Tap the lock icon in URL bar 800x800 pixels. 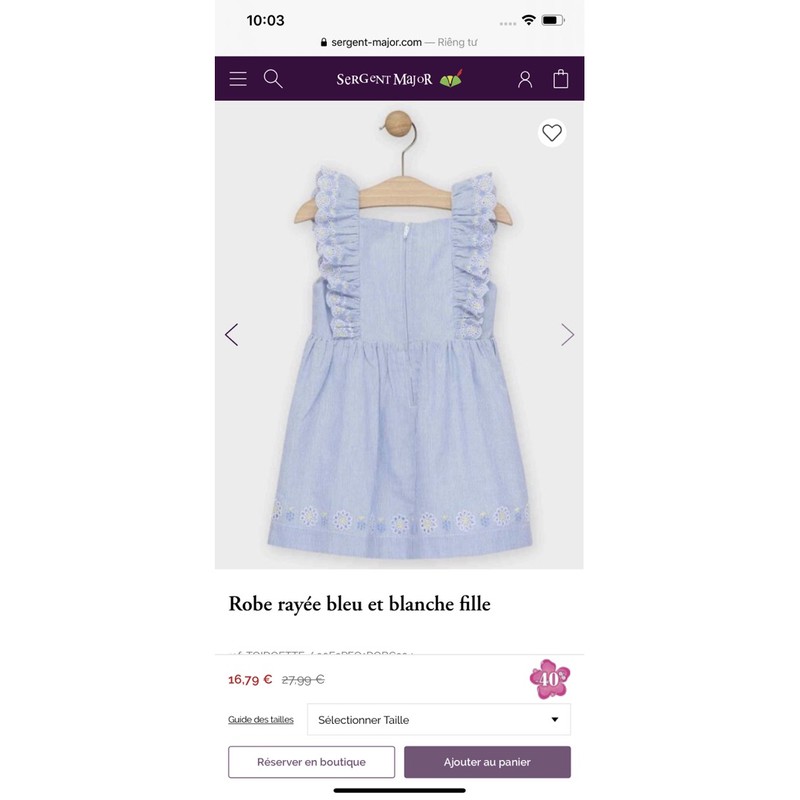click(x=323, y=42)
